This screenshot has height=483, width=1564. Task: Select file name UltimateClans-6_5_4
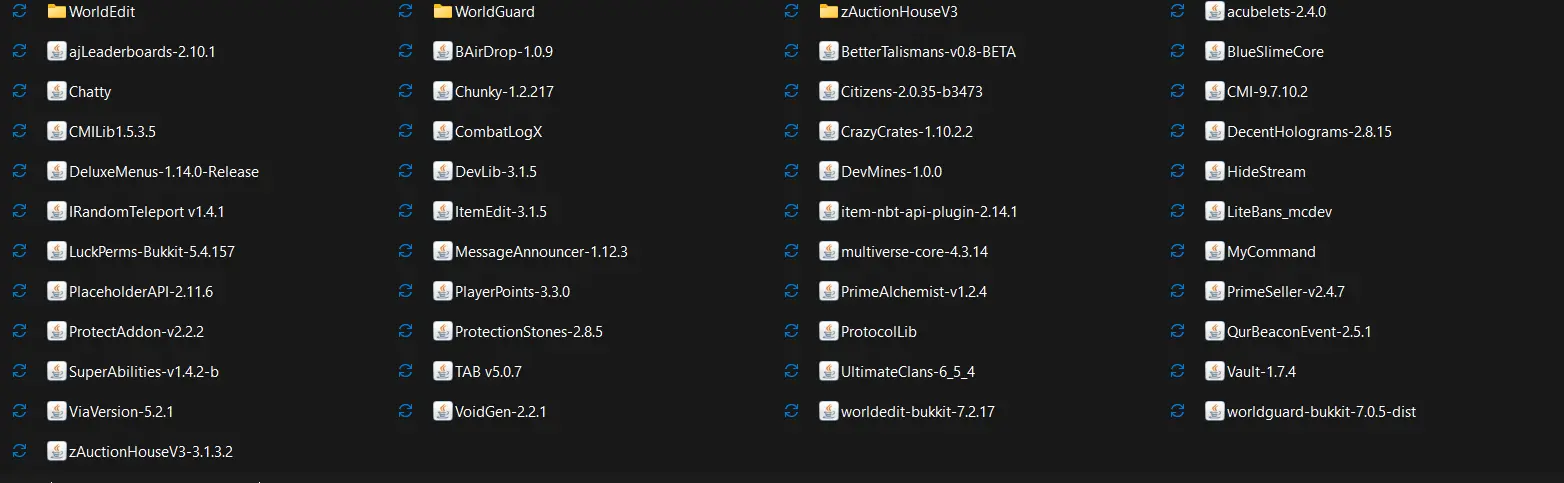pos(908,372)
